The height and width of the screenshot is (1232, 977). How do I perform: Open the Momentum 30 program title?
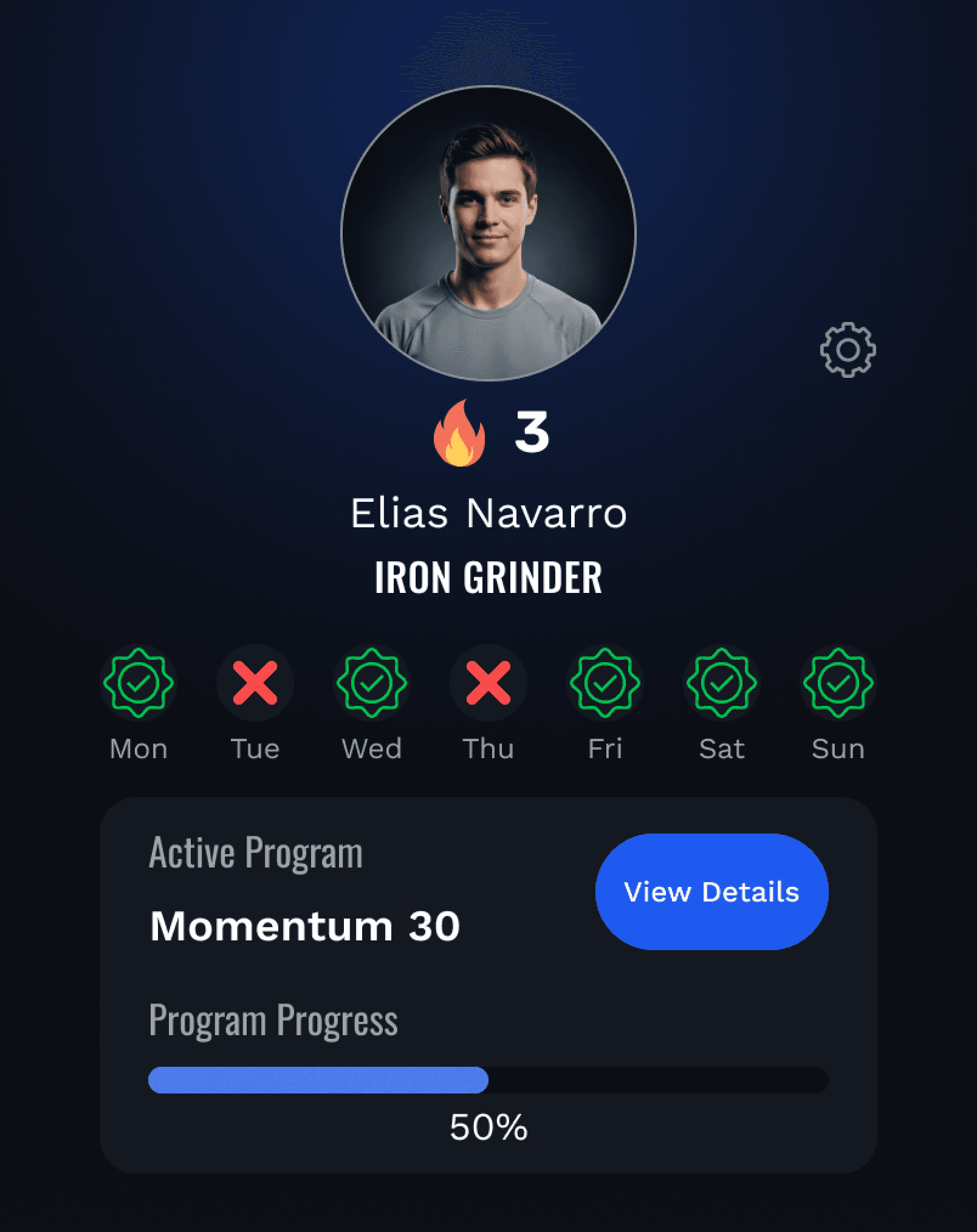(305, 926)
